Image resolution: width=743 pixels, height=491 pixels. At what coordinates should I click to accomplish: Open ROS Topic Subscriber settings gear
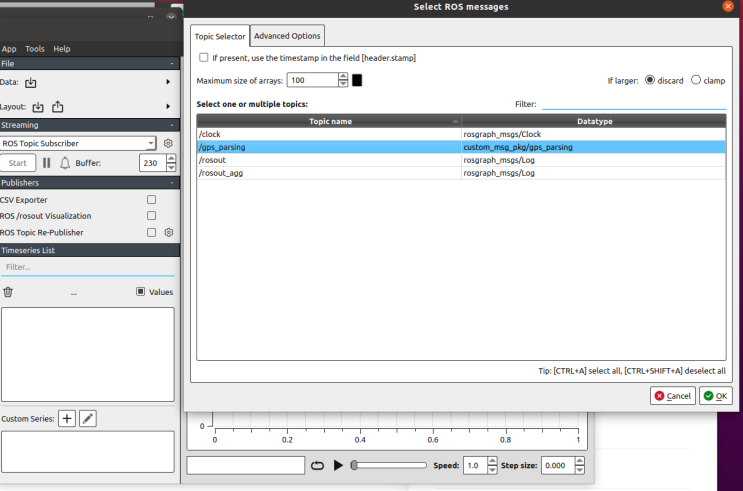click(x=168, y=143)
